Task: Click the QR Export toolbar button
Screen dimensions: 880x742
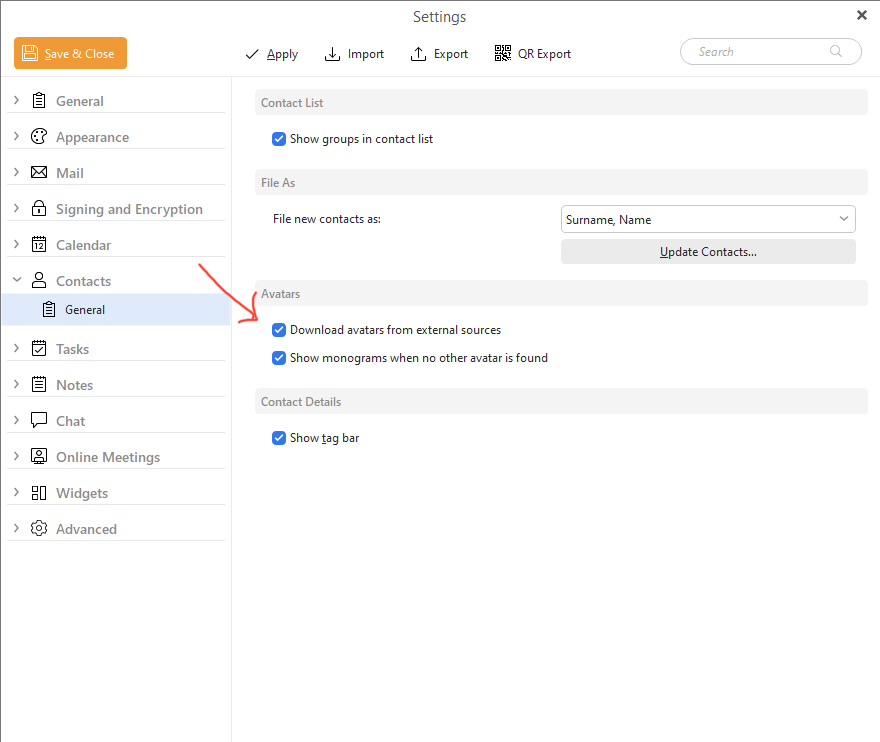Action: [533, 54]
